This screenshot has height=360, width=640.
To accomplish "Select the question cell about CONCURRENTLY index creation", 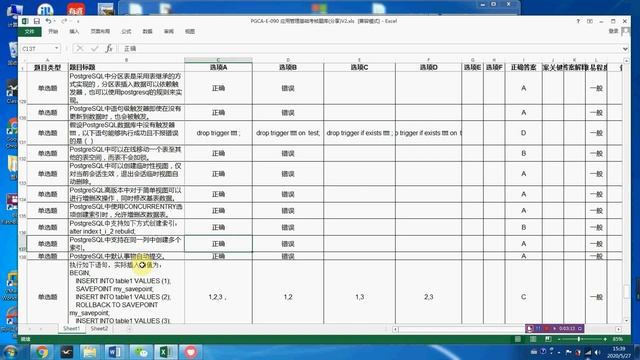I will coord(126,211).
